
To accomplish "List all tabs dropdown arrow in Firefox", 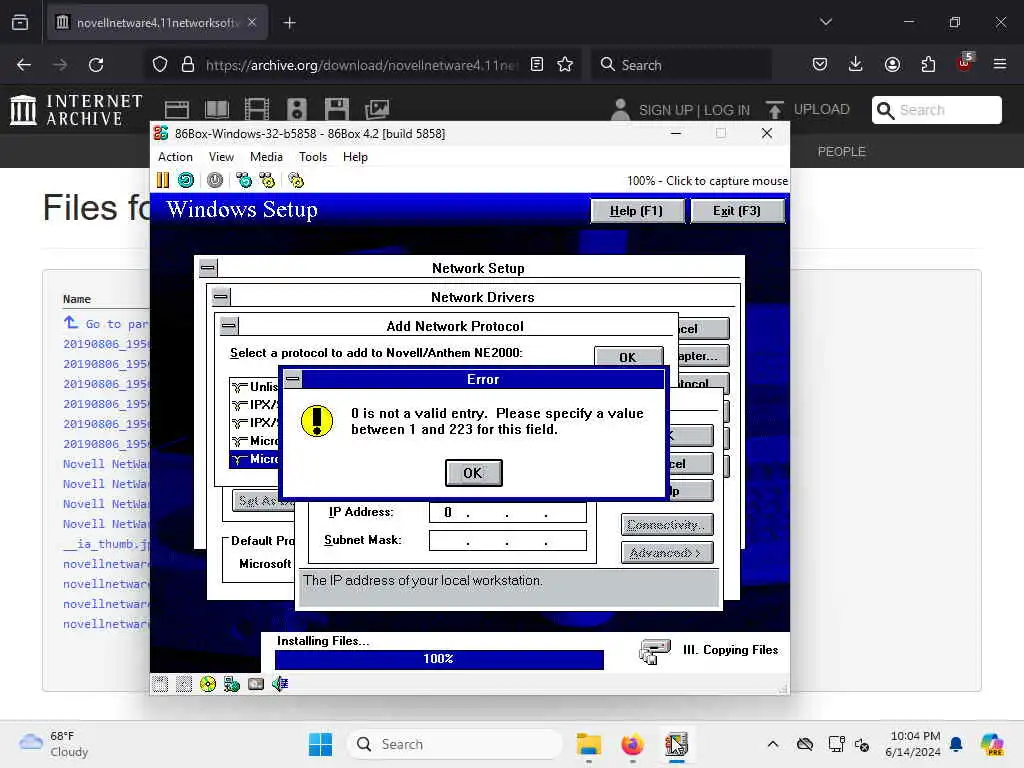I will [x=825, y=22].
